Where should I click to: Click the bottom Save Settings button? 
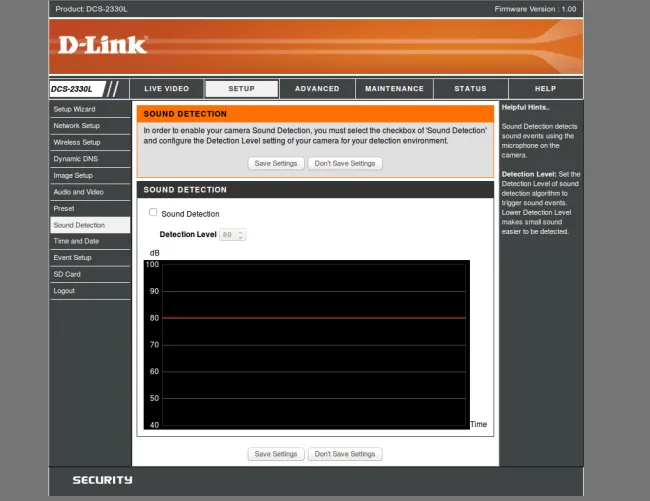[x=276, y=454]
